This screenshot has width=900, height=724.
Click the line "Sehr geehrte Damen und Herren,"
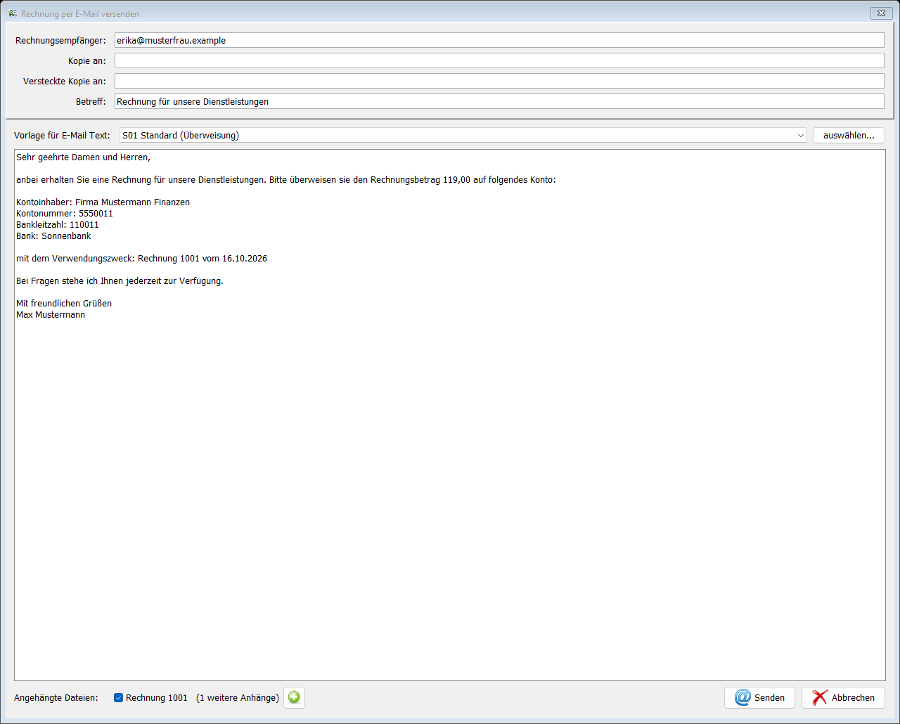point(83,157)
